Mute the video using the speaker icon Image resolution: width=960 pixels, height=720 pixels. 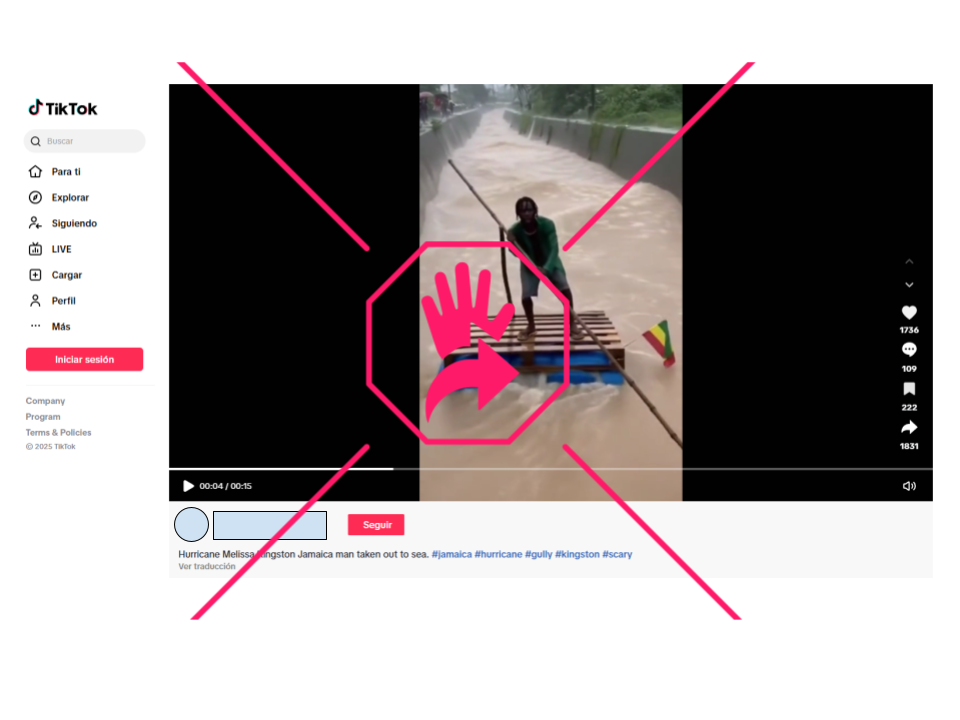[908, 486]
